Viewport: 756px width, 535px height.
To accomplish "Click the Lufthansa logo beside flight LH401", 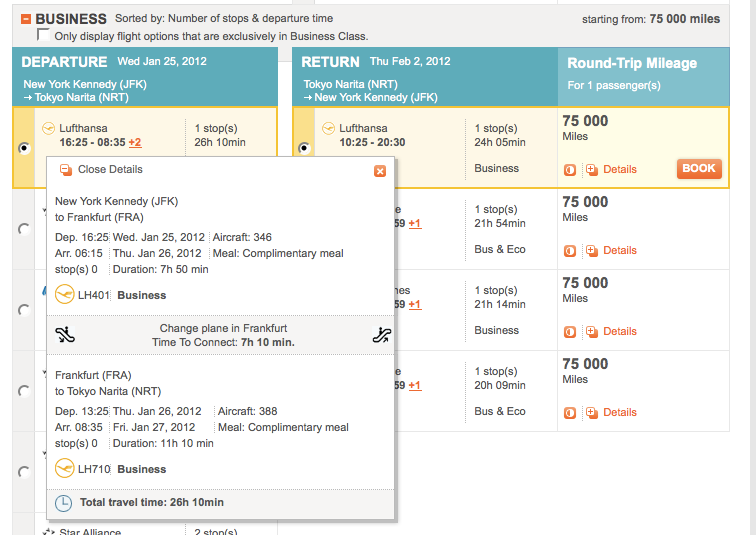I will click(x=65, y=295).
